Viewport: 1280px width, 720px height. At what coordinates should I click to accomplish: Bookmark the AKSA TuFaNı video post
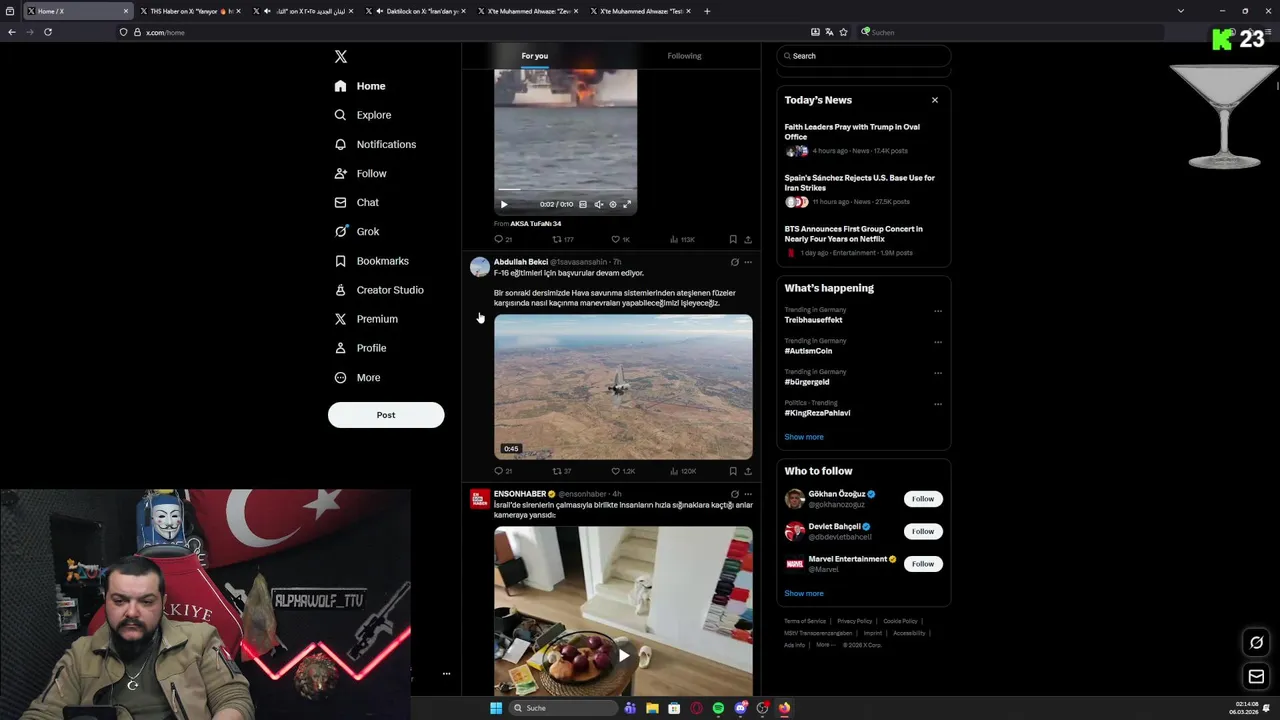tap(733, 240)
